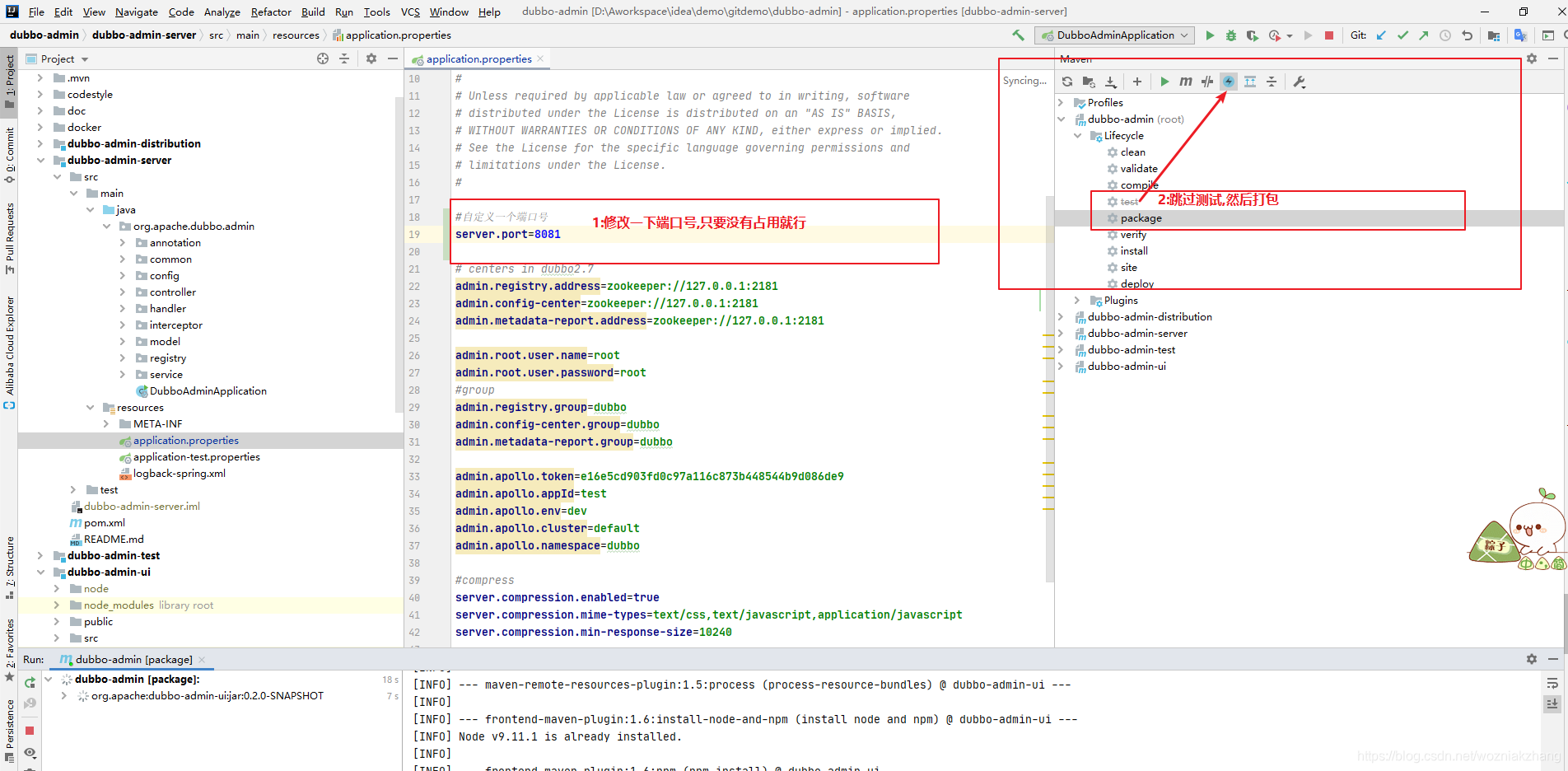Open Maven settings with the wrench icon

1300,82
